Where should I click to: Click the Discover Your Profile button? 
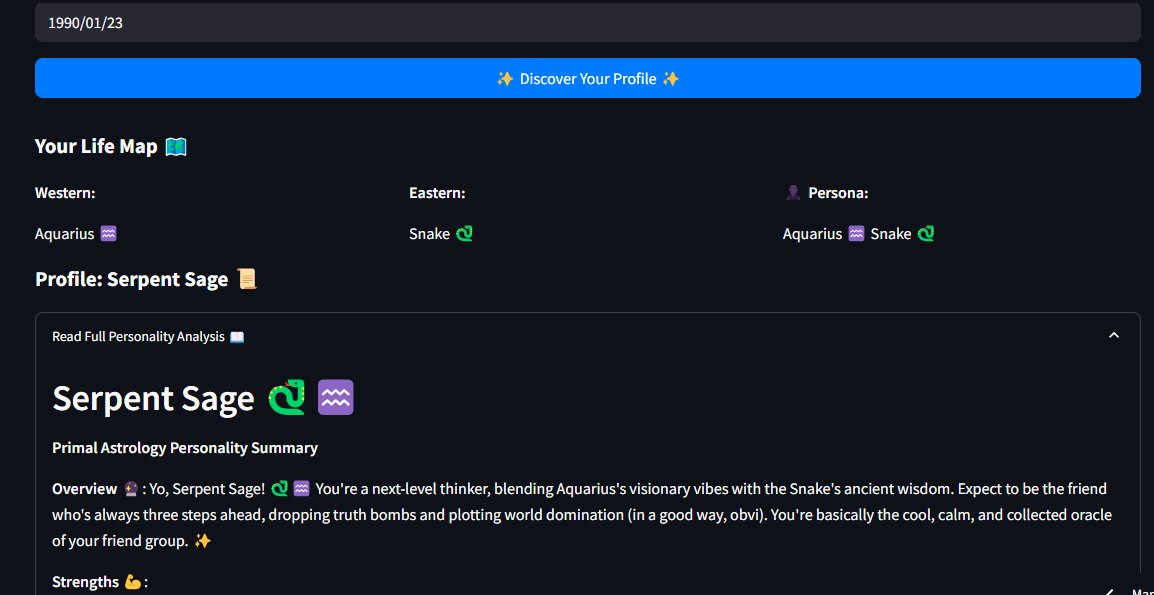tap(587, 78)
